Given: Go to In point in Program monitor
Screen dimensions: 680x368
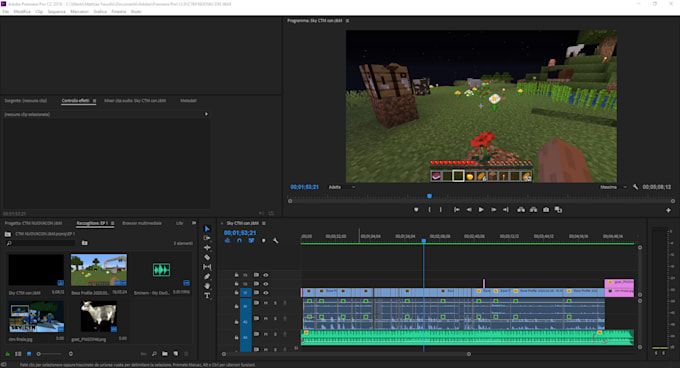Looking at the screenshot, I should pos(457,210).
